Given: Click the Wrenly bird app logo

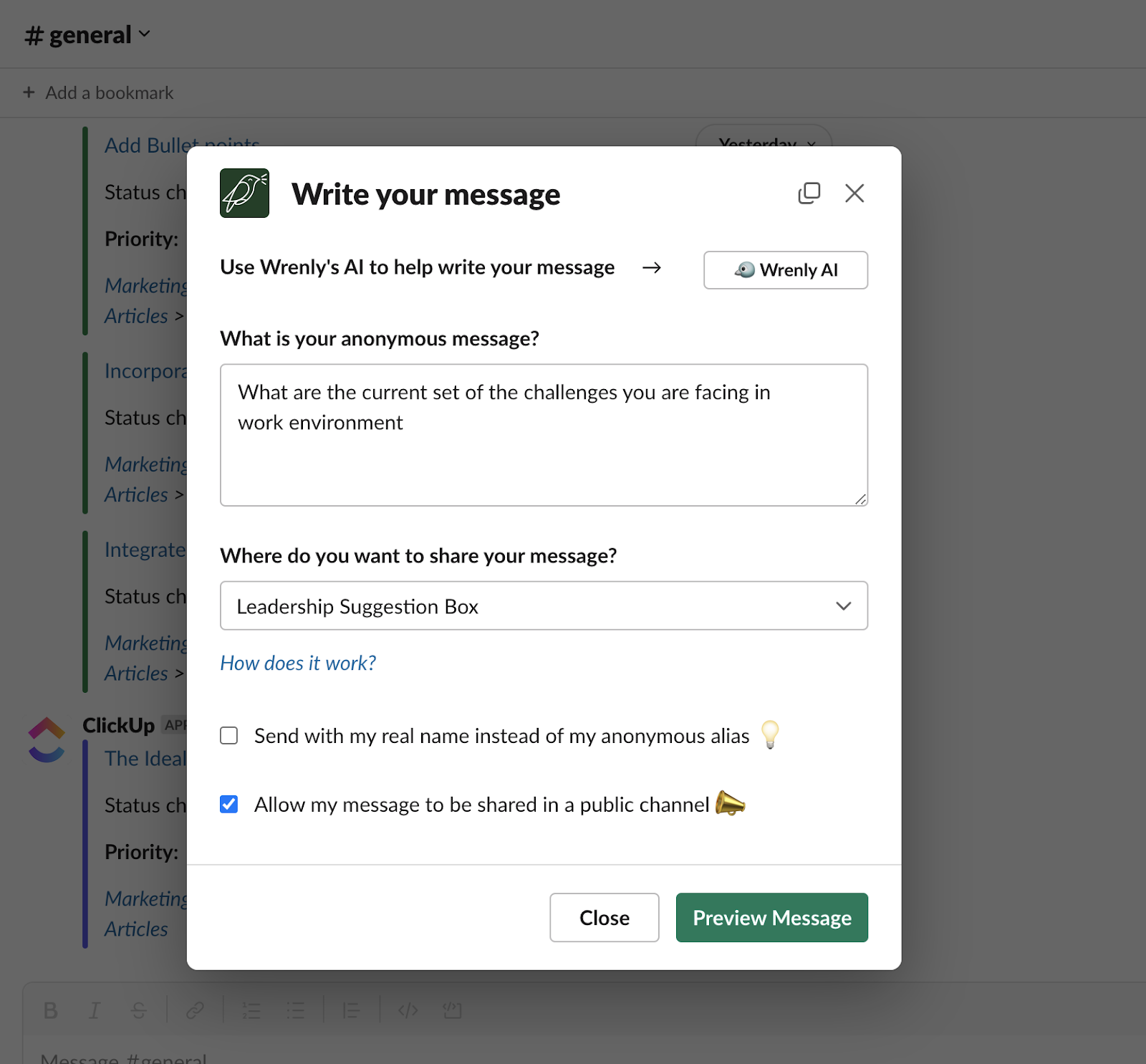Looking at the screenshot, I should click(244, 193).
